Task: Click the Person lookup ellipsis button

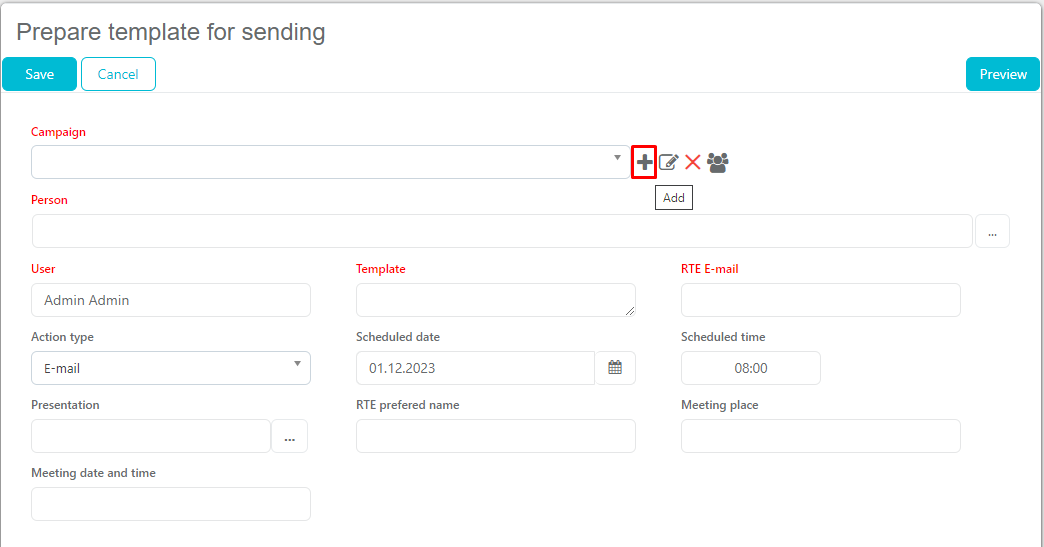Action: 991,231
